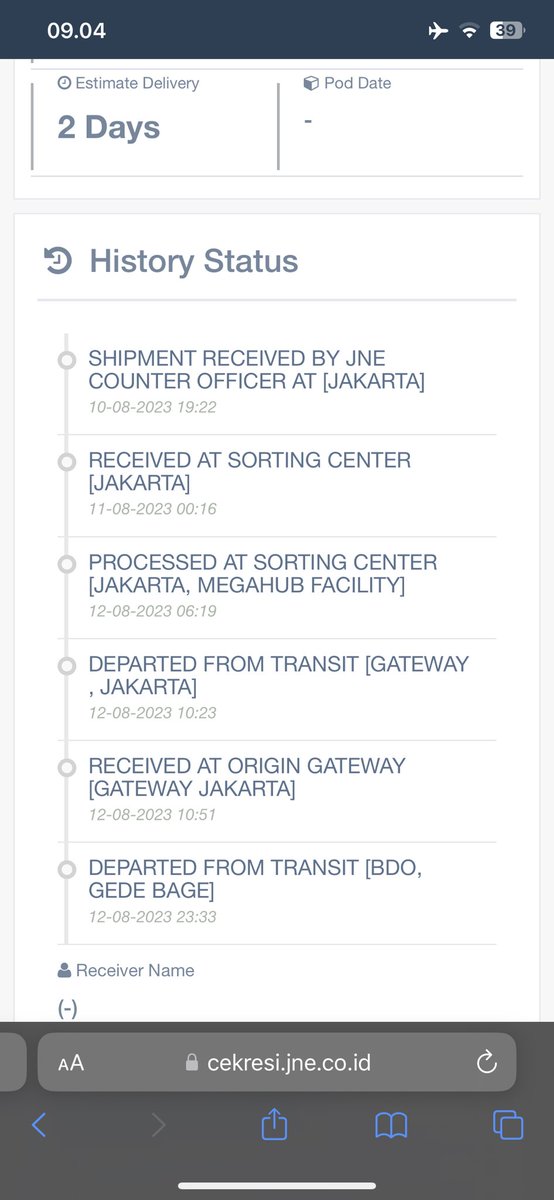Image resolution: width=554 pixels, height=1200 pixels.
Task: Tap the Safari back arrow
Action: coord(38,1125)
